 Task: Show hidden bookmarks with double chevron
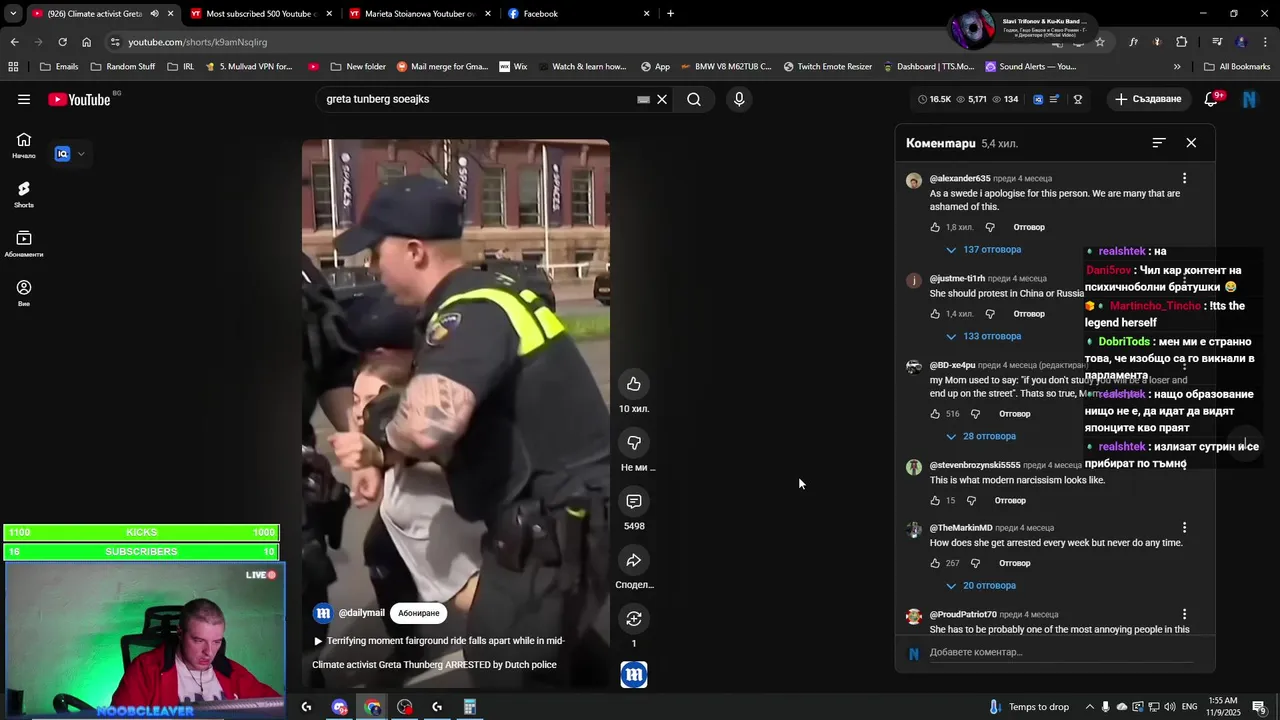click(1177, 67)
